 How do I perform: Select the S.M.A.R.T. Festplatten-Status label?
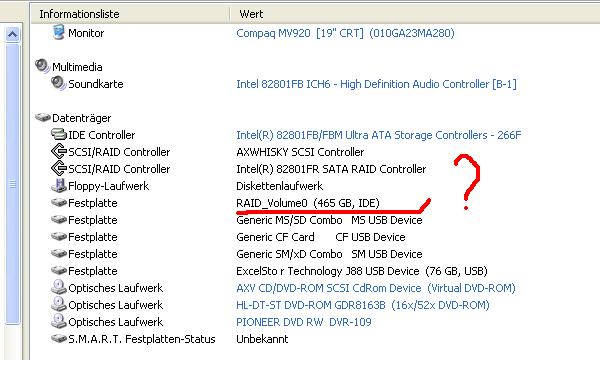pyautogui.click(x=142, y=339)
